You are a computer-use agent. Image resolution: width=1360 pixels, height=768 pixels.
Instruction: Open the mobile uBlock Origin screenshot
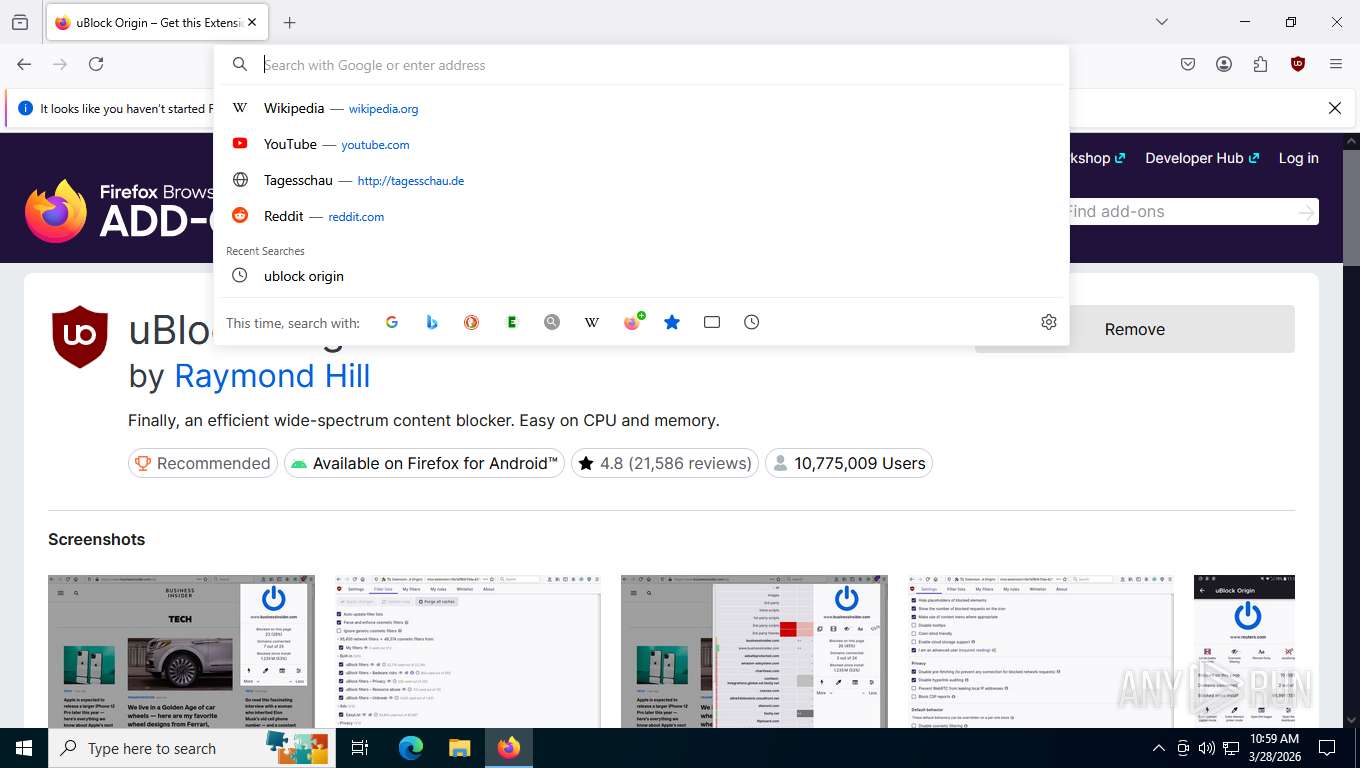pyautogui.click(x=1244, y=651)
